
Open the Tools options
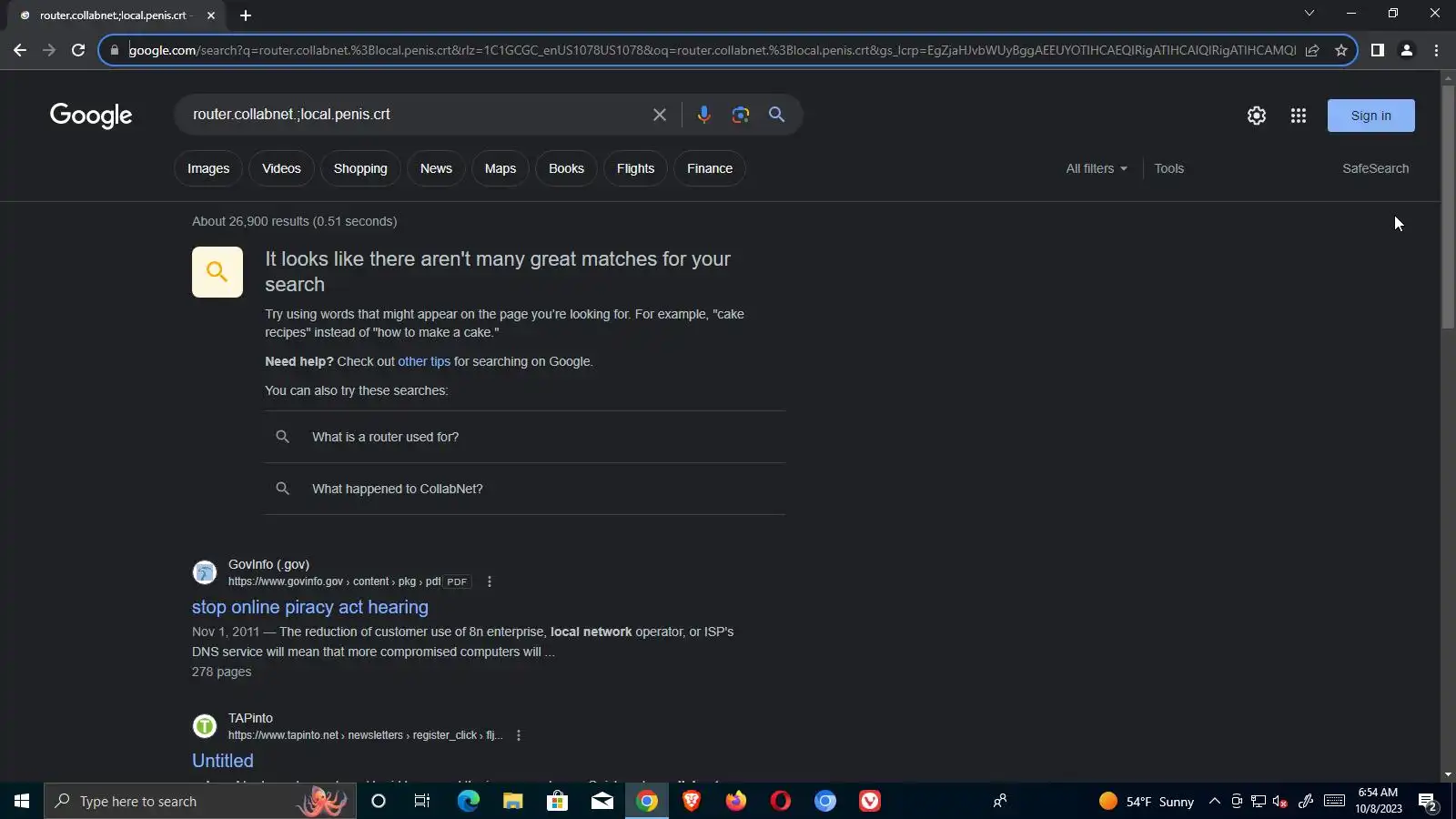1169,168
